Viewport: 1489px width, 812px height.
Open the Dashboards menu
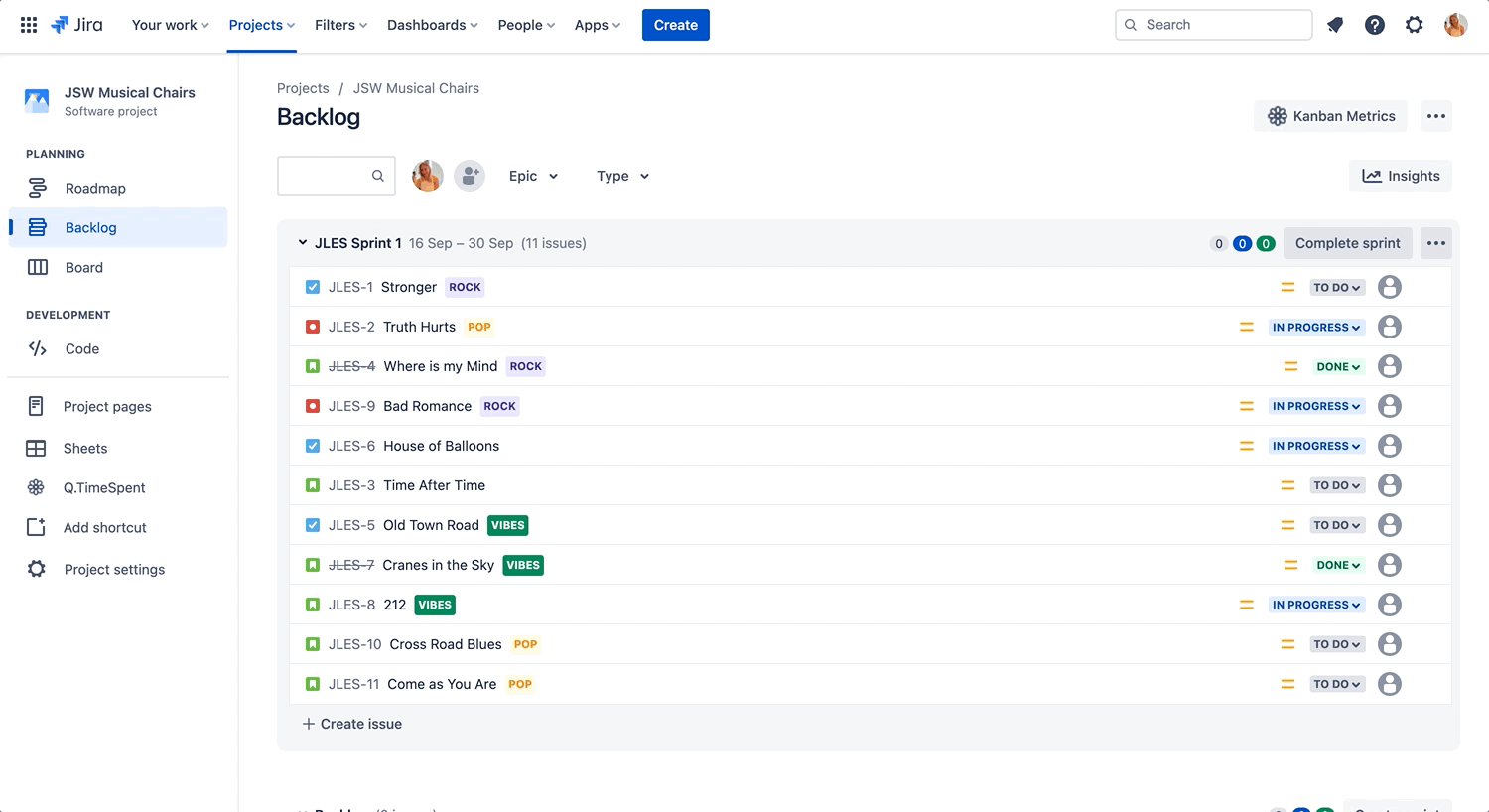pyautogui.click(x=432, y=25)
